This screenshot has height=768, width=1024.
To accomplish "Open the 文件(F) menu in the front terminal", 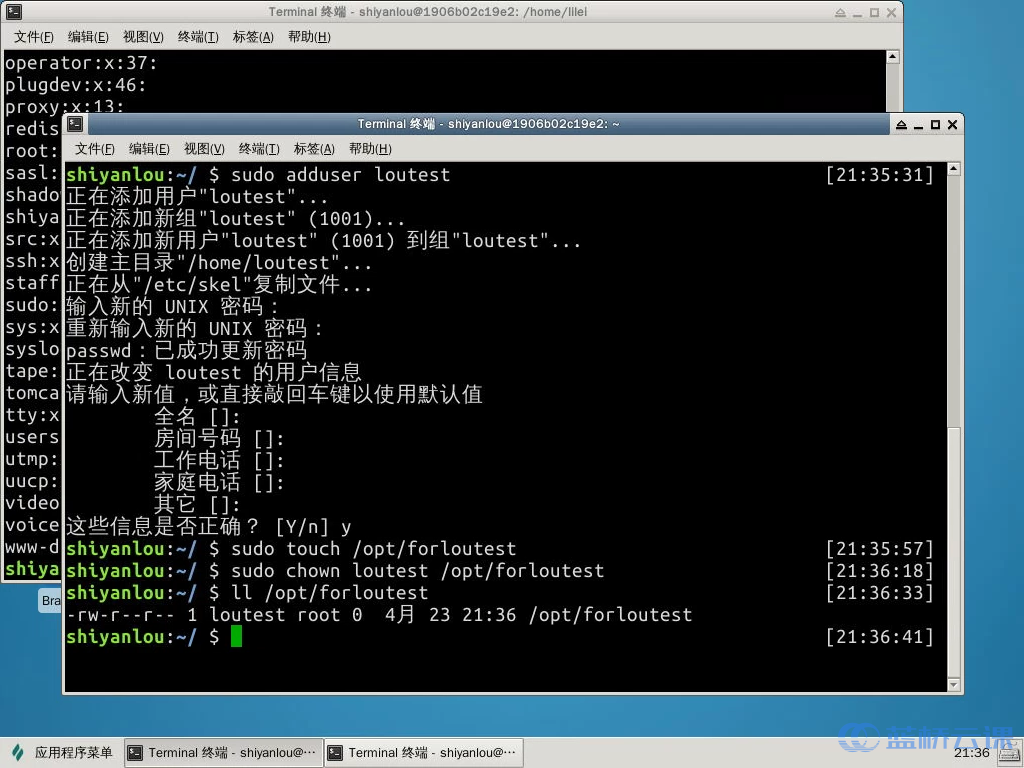I will tap(95, 149).
